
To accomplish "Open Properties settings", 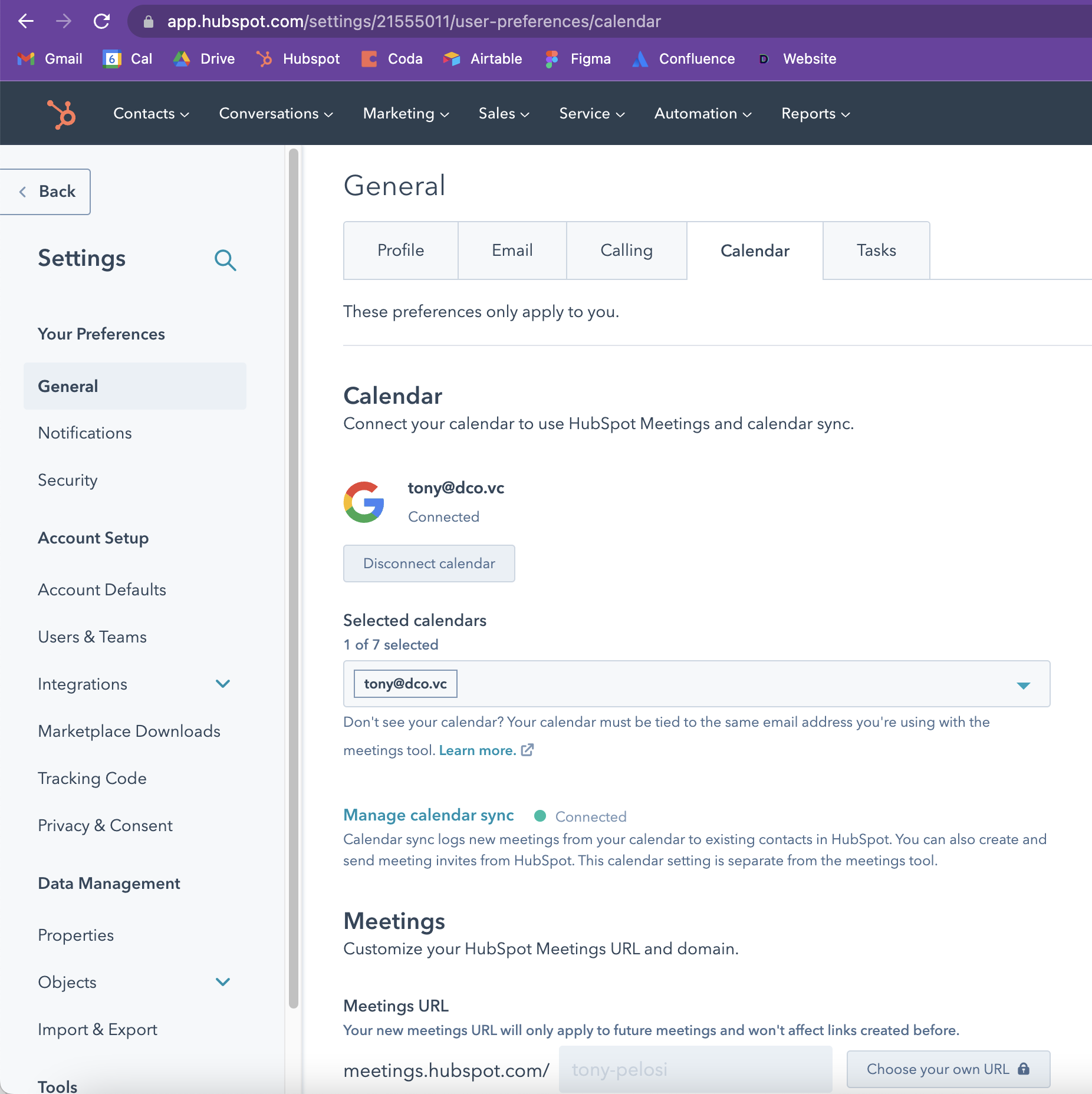I will point(76,935).
